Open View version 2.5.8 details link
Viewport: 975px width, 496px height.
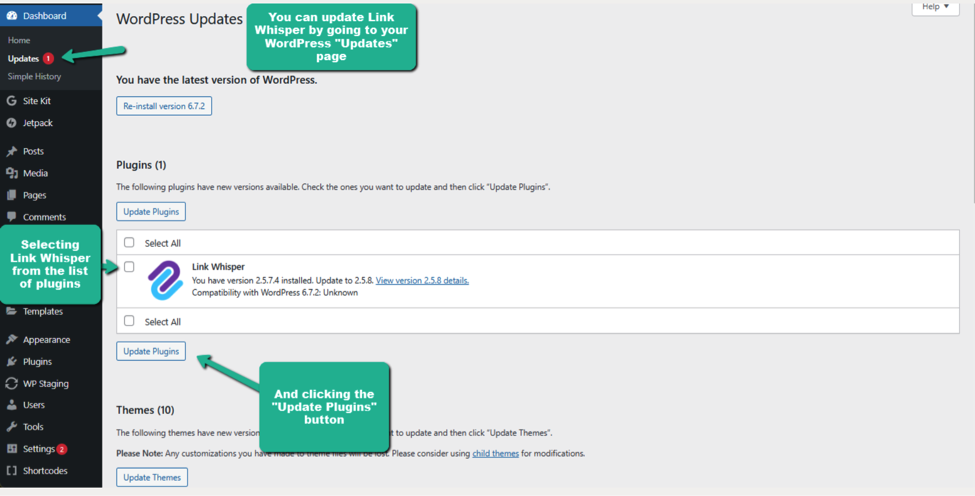click(422, 280)
